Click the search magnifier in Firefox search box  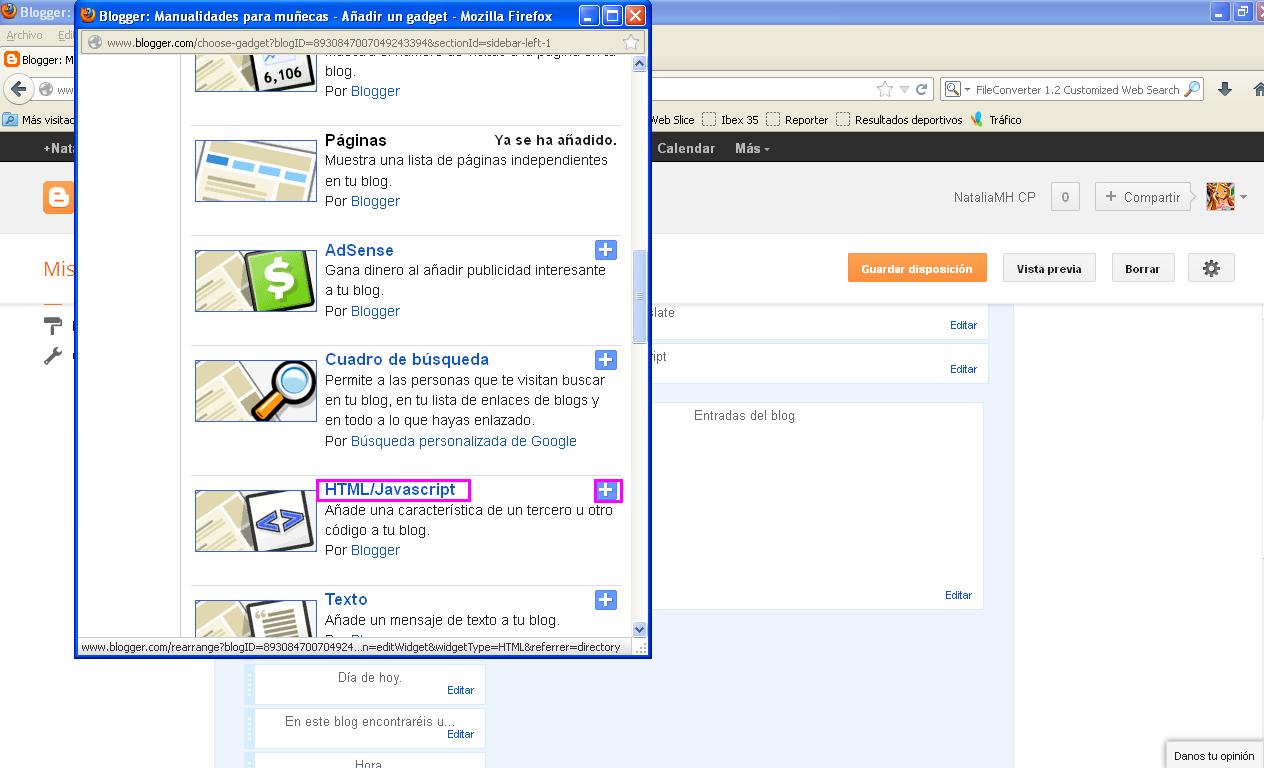pos(1191,89)
